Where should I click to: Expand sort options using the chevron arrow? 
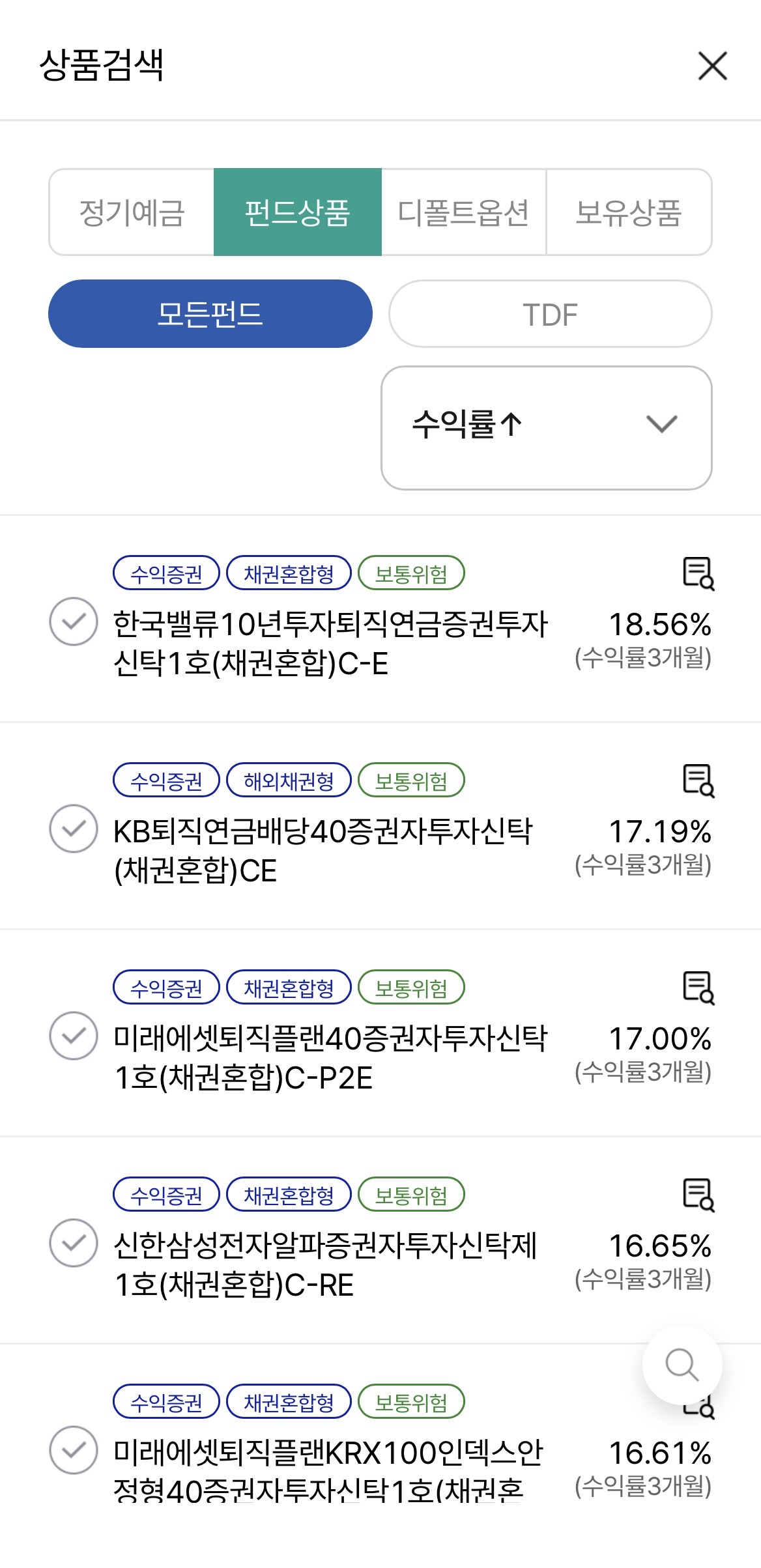(x=661, y=425)
